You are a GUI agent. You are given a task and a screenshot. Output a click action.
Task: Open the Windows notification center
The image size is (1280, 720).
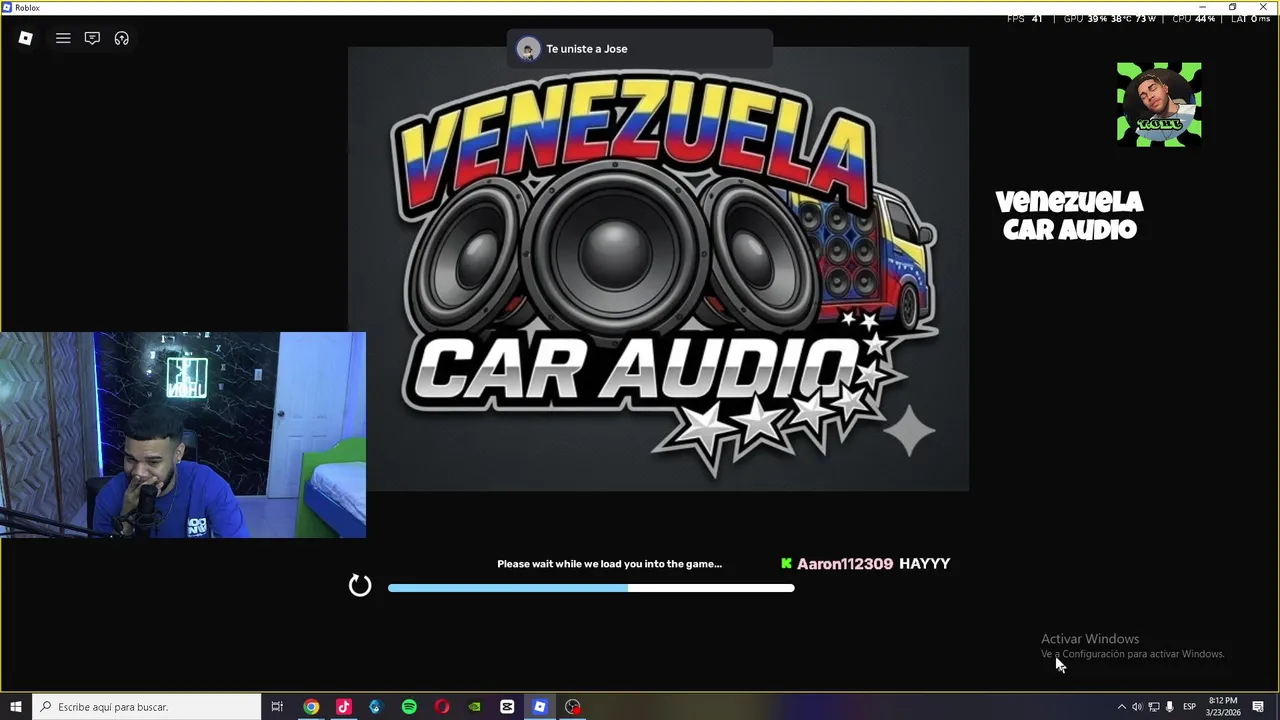click(1258, 707)
